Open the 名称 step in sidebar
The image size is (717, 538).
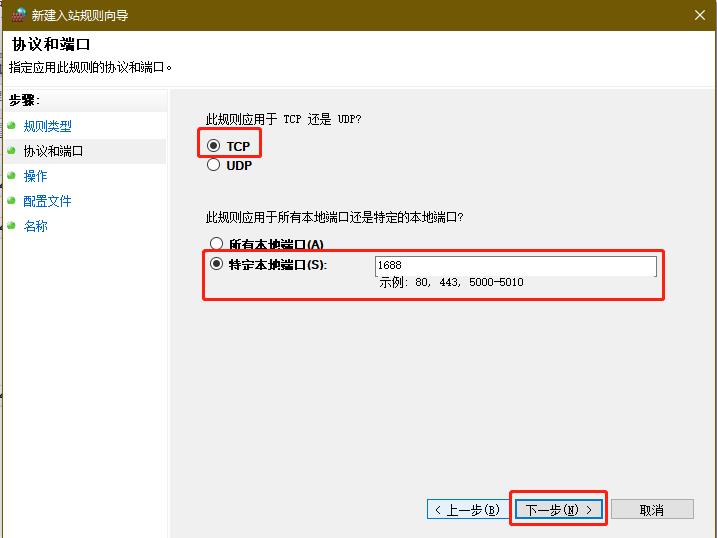pos(35,226)
